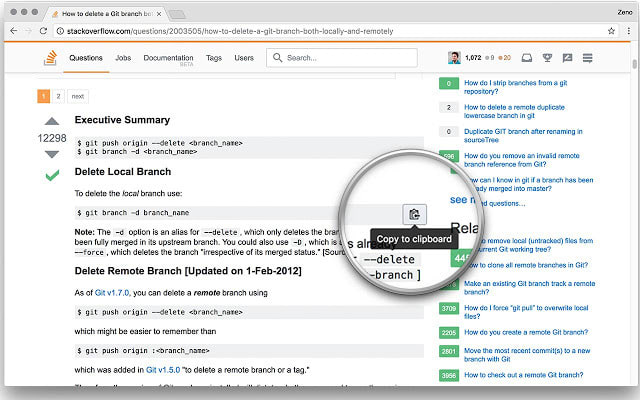Image resolution: width=640 pixels, height=400 pixels.
Task: Go to answers page 2
Action: [58, 96]
